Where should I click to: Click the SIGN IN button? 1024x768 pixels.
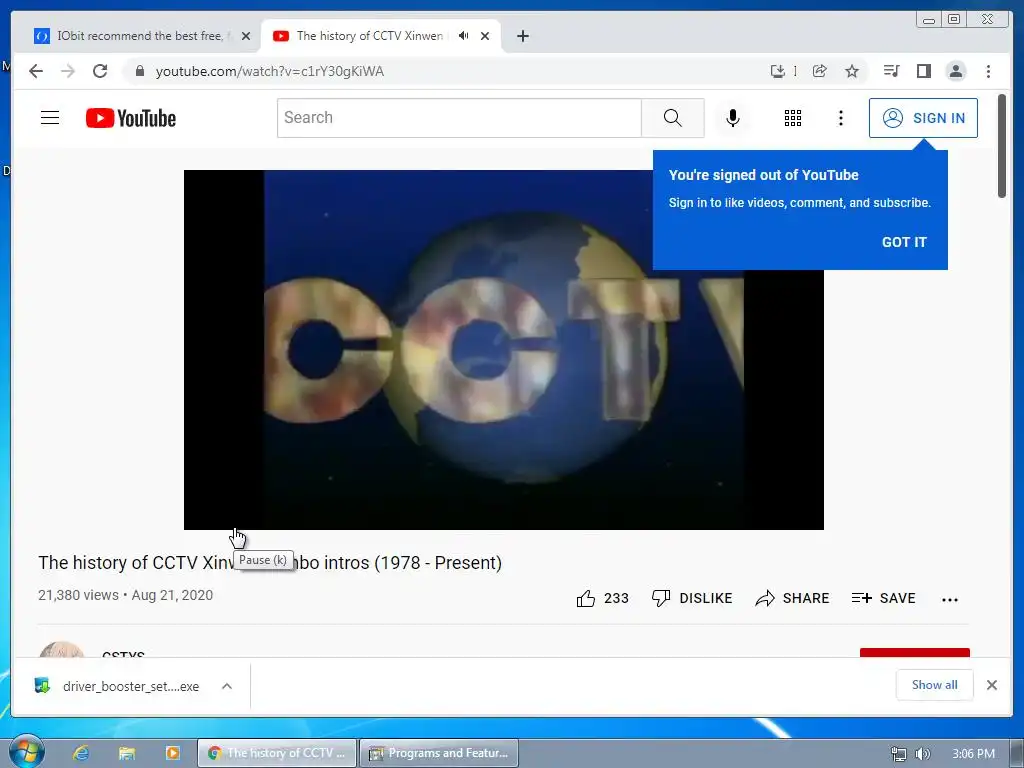coord(923,118)
